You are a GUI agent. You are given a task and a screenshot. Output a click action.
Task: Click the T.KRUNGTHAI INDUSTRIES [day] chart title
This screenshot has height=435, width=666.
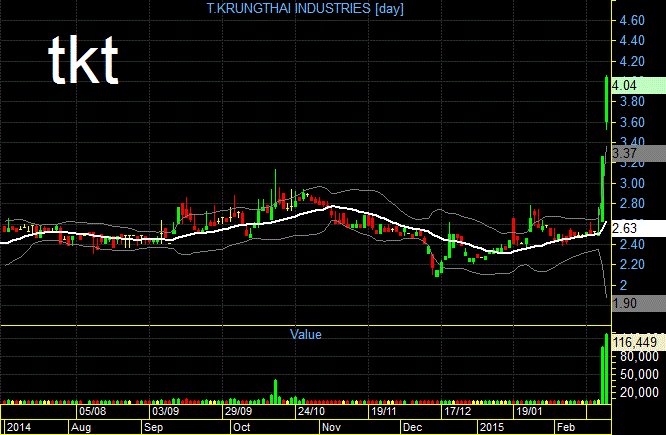coord(305,8)
